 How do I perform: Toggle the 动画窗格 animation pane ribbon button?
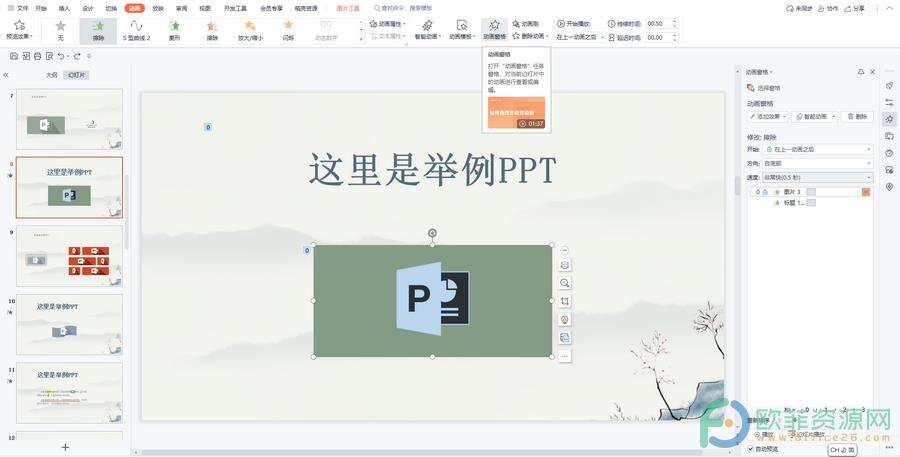click(494, 30)
